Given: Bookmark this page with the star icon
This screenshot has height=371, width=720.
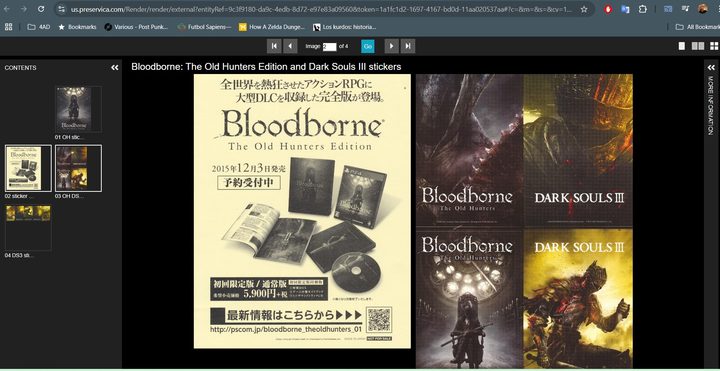Looking at the screenshot, I should pyautogui.click(x=584, y=9).
